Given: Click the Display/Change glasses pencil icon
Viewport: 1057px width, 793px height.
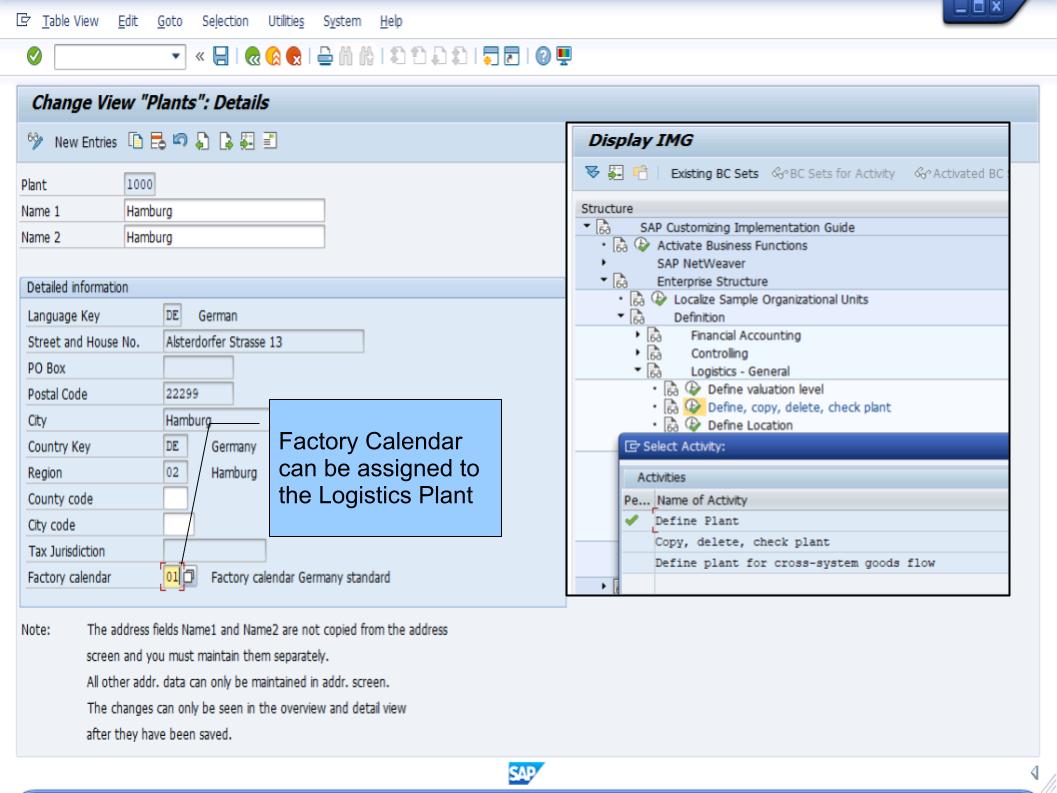Looking at the screenshot, I should click(35, 142).
